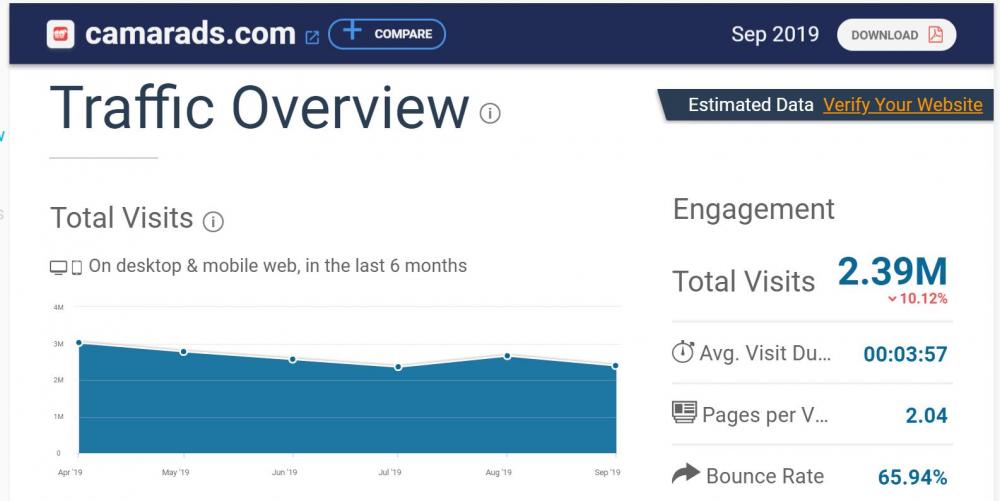Screen dimensions: 1000x501
Task: Select the Apr '19 data point on chart
Action: tap(79, 343)
